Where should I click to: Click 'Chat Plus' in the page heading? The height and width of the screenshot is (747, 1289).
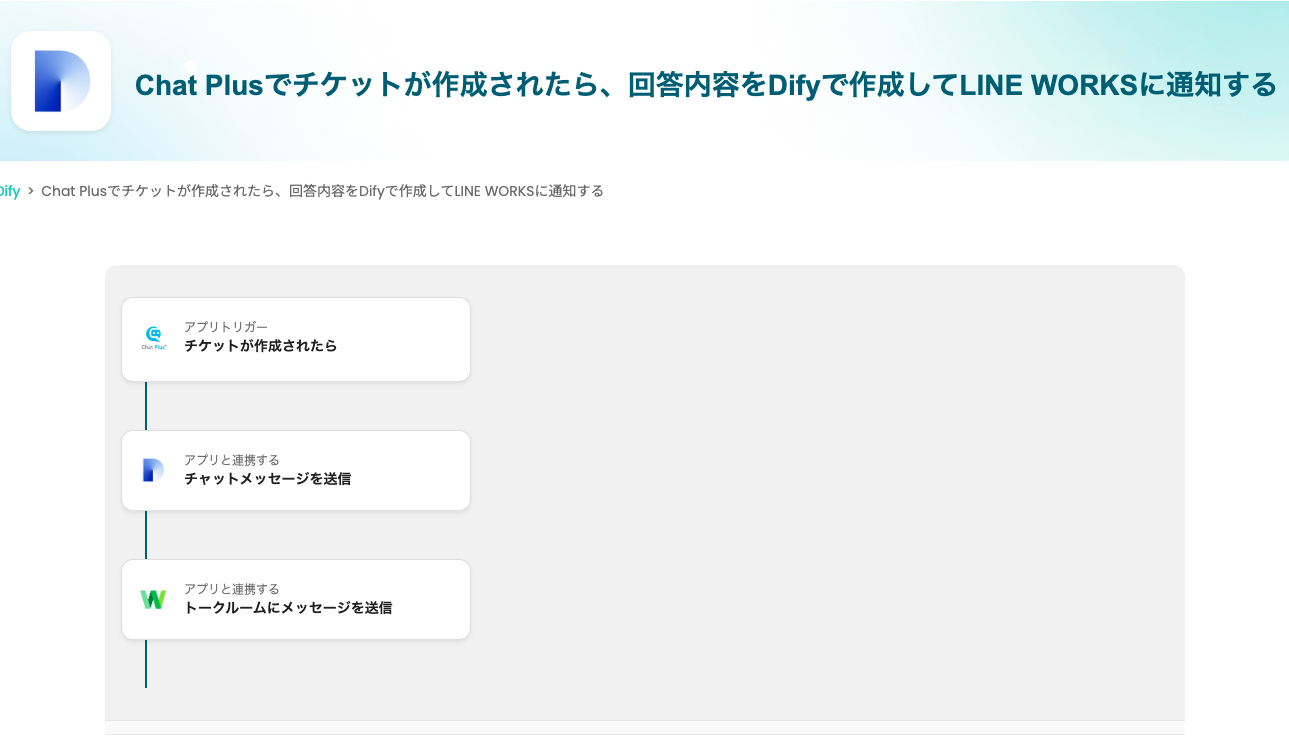pyautogui.click(x=198, y=85)
